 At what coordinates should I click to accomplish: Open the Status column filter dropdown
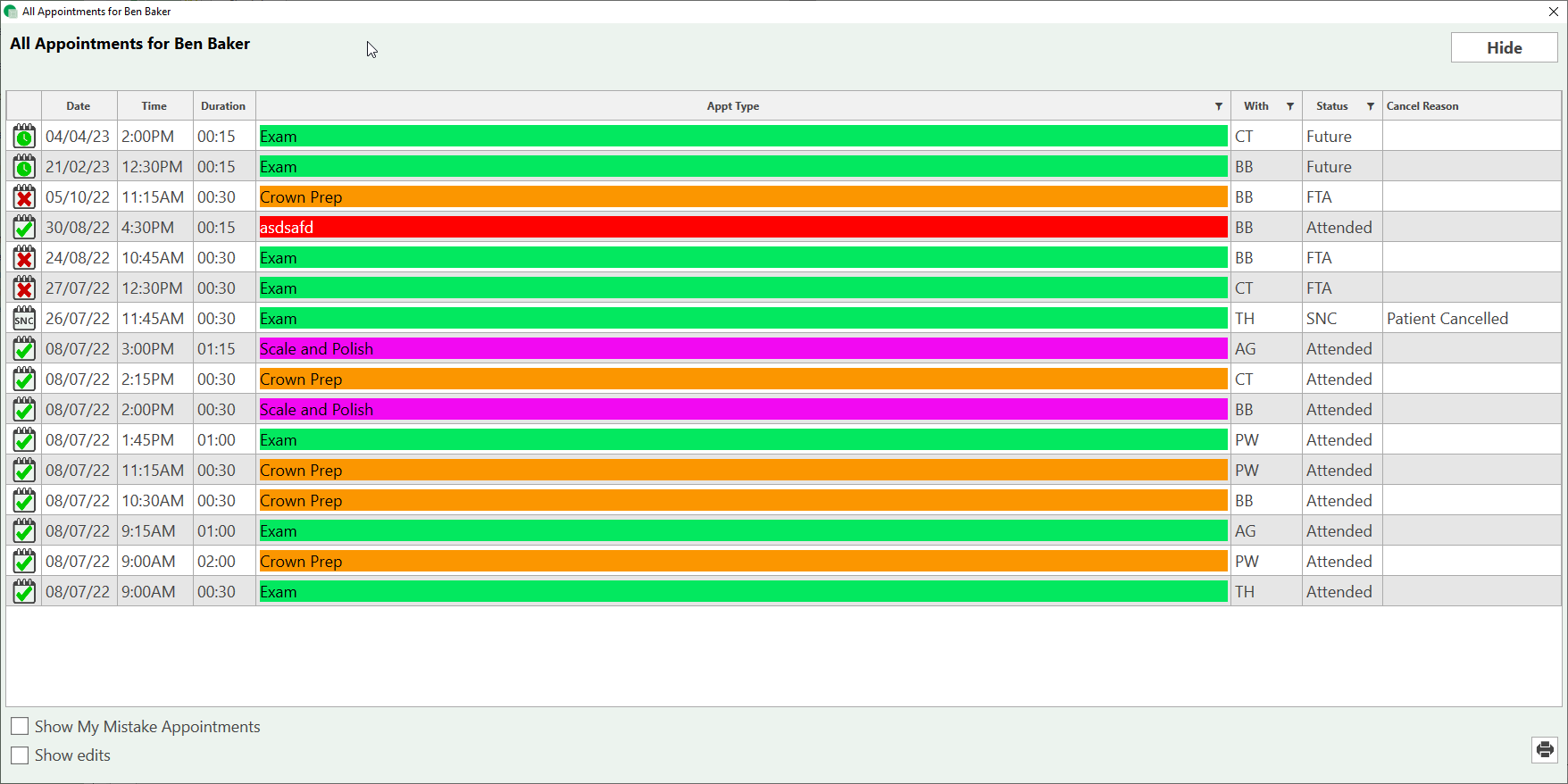pyautogui.click(x=1370, y=106)
